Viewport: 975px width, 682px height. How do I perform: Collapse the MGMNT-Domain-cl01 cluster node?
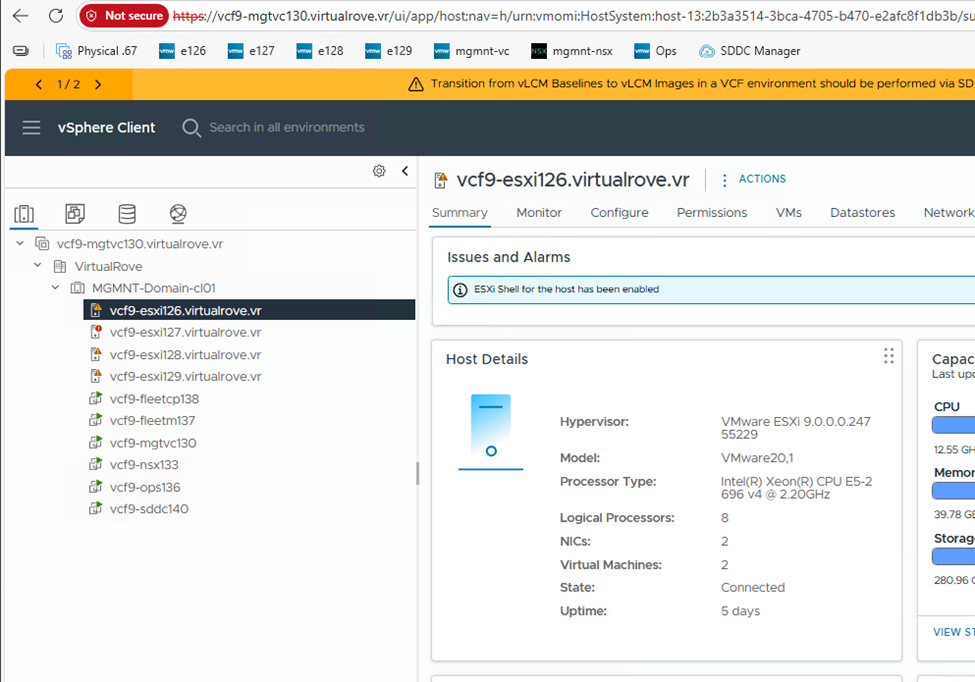point(56,287)
